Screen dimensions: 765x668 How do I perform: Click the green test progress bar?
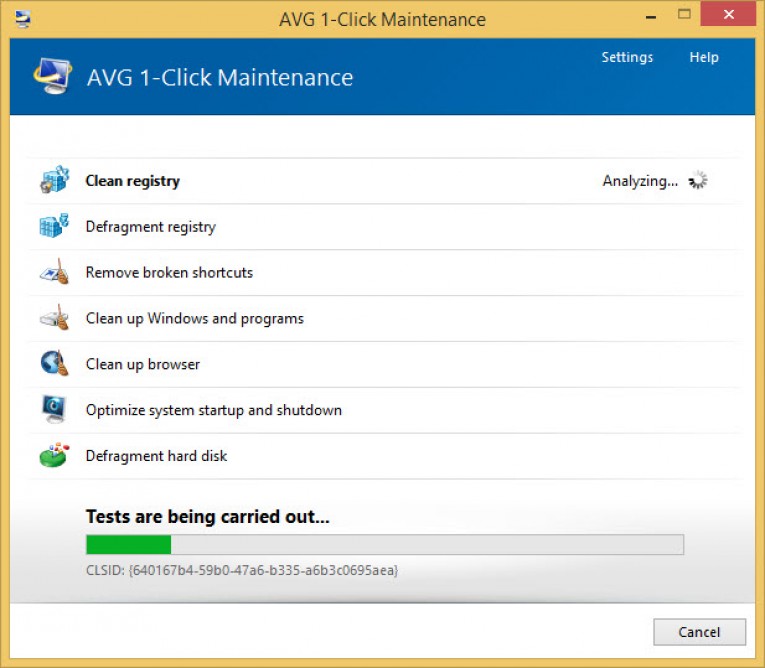pos(385,545)
